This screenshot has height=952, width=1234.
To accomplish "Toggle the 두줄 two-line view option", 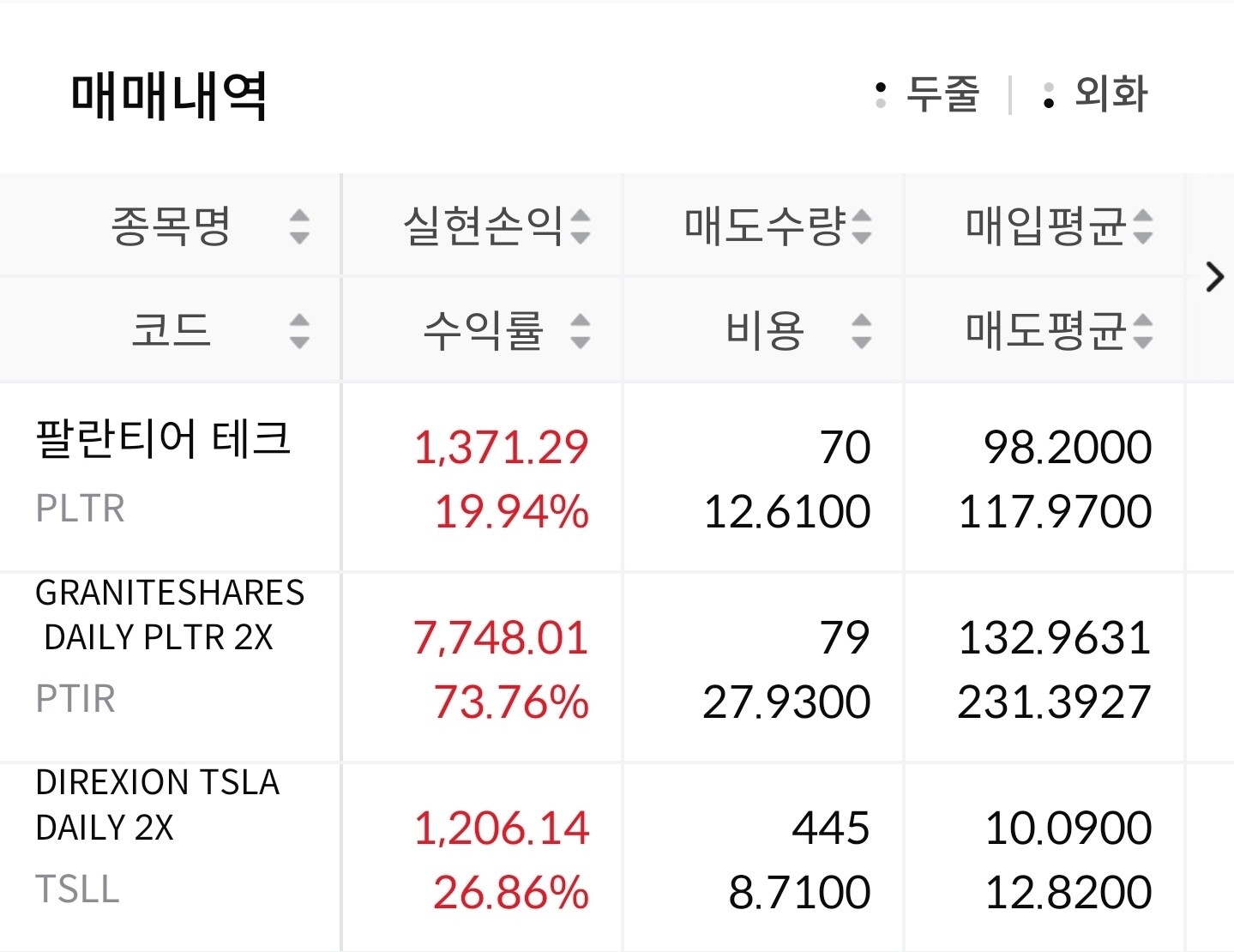I will (x=928, y=94).
